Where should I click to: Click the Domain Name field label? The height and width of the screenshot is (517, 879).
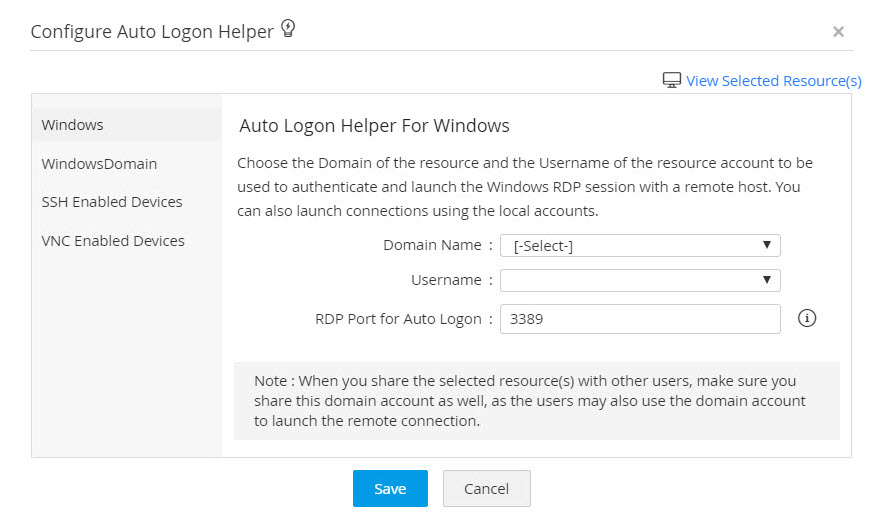(x=432, y=245)
